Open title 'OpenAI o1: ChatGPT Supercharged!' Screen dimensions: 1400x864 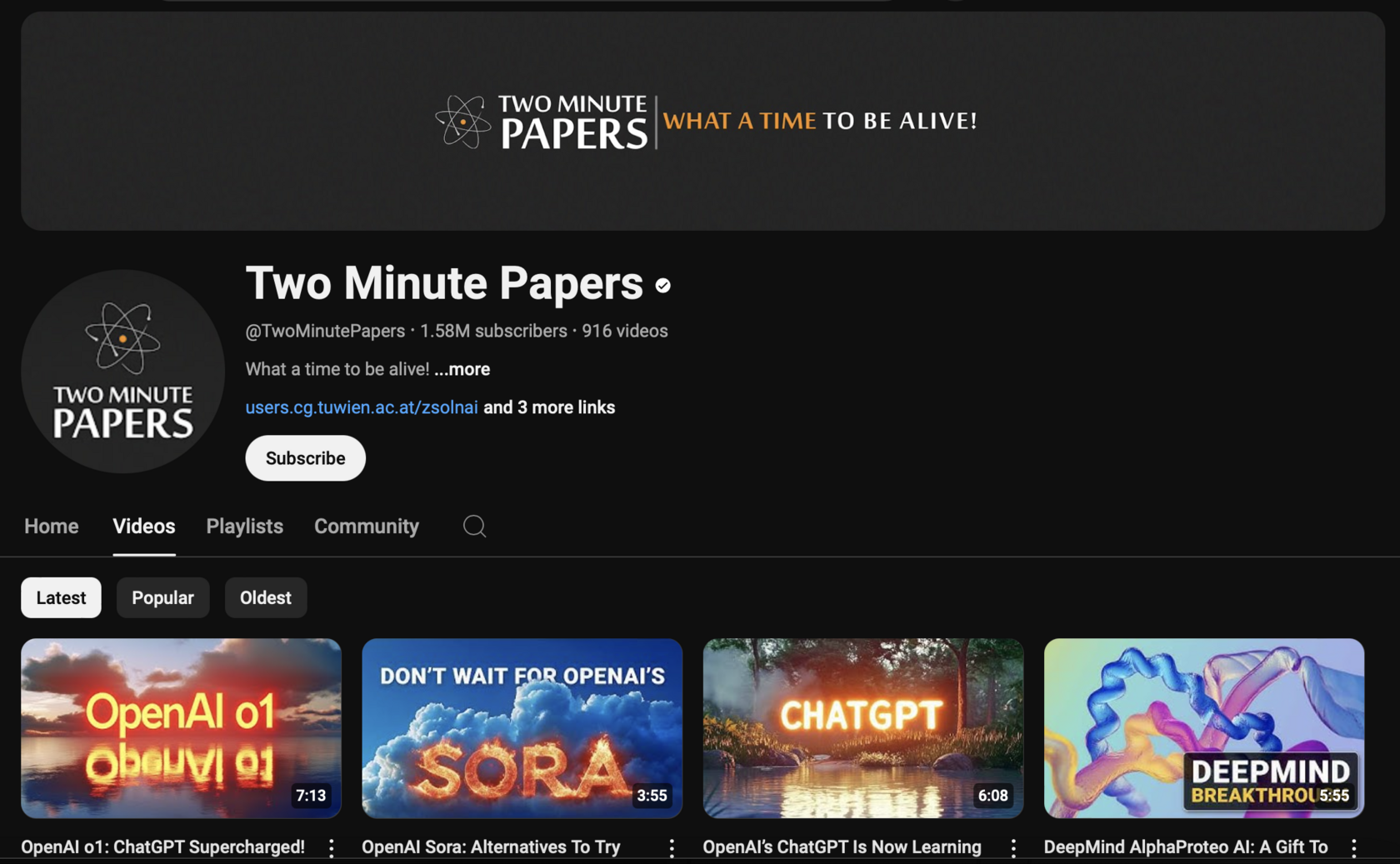coord(162,847)
